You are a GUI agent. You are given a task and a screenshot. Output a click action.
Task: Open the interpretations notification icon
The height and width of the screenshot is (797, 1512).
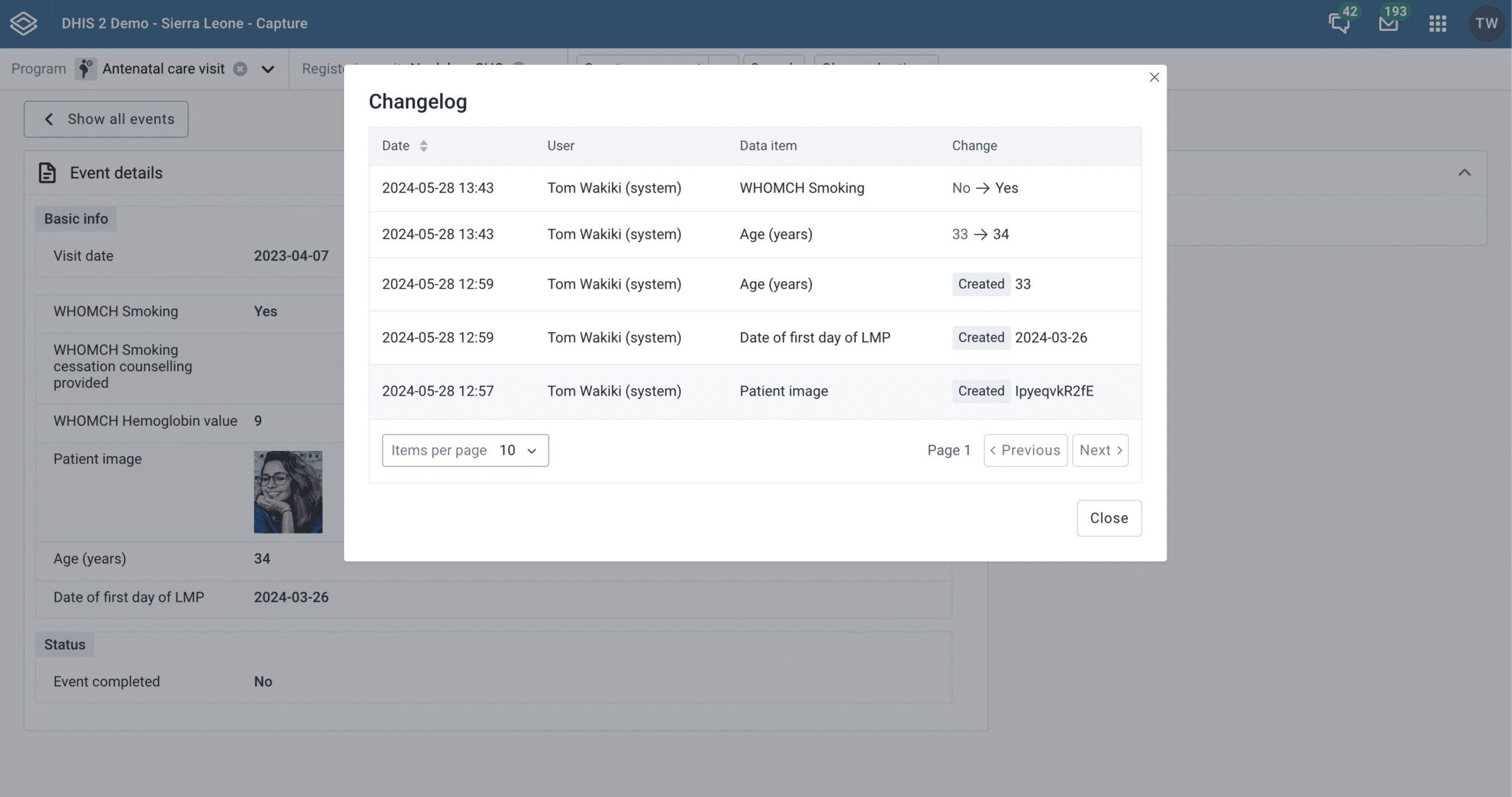coord(1339,23)
